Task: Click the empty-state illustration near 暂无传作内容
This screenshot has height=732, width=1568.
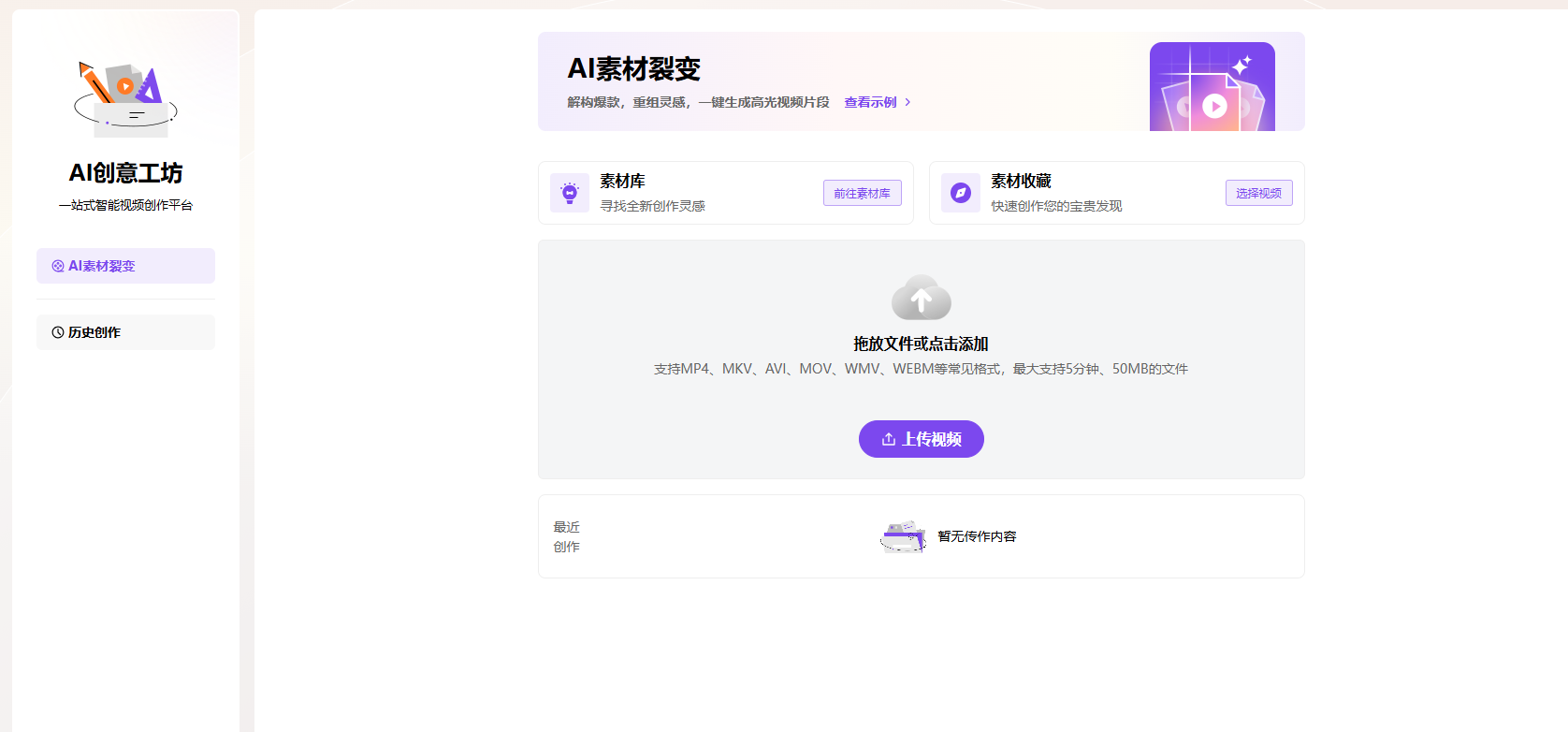Action: click(904, 536)
